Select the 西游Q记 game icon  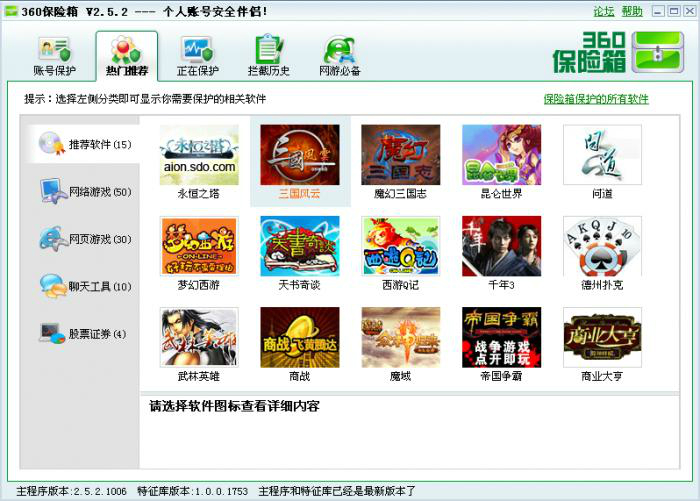400,246
